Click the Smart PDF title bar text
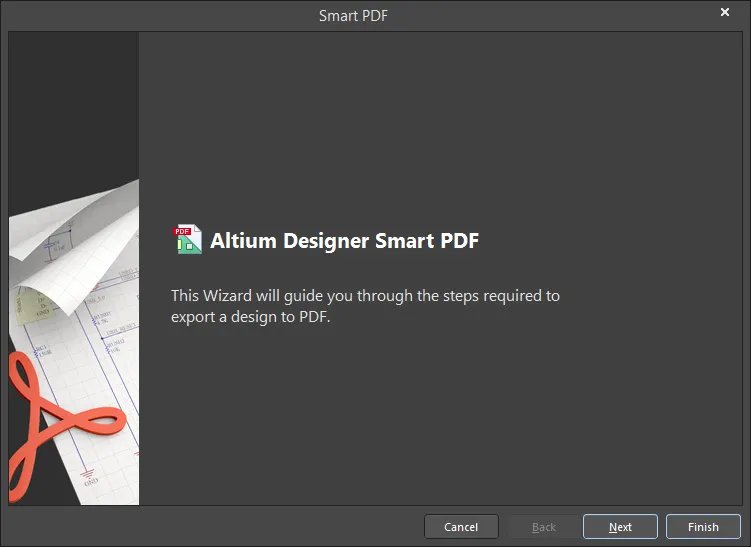This screenshot has height=547, width=751. coord(353,16)
